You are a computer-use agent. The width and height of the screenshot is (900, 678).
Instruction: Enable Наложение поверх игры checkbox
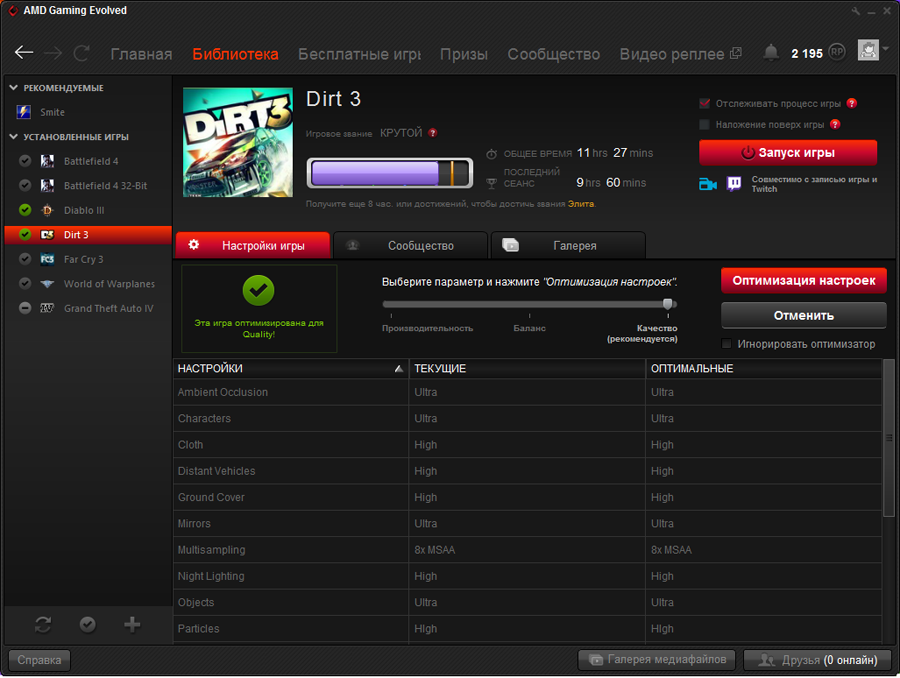tap(705, 125)
